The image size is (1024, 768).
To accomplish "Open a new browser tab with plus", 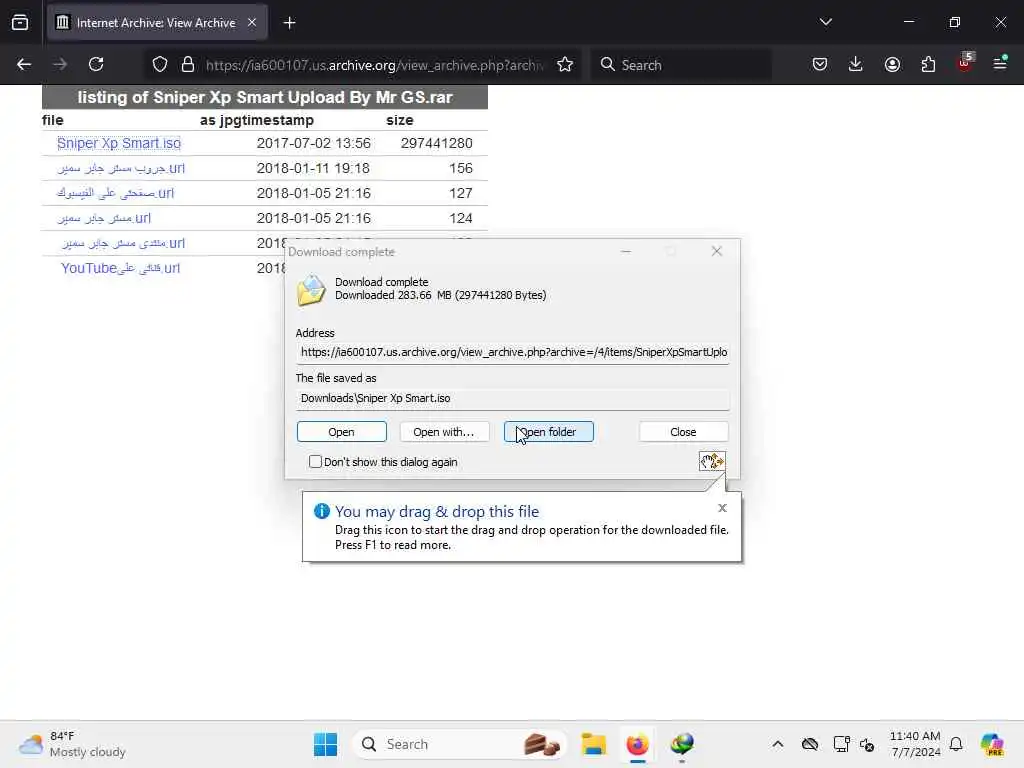I will 289,23.
